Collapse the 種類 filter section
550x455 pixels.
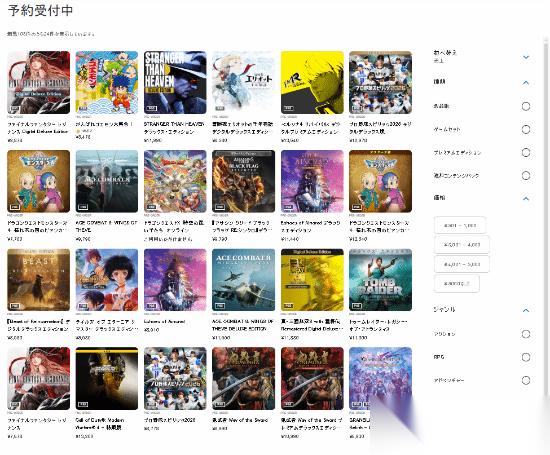point(525,83)
